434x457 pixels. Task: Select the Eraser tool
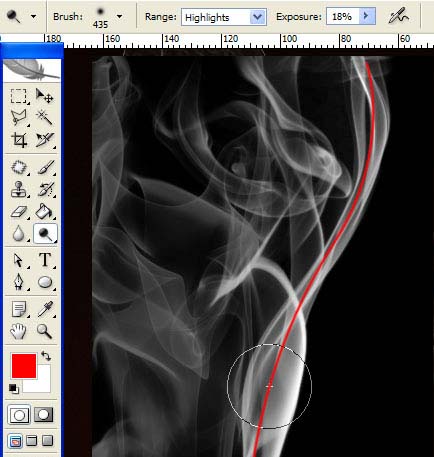[19, 211]
